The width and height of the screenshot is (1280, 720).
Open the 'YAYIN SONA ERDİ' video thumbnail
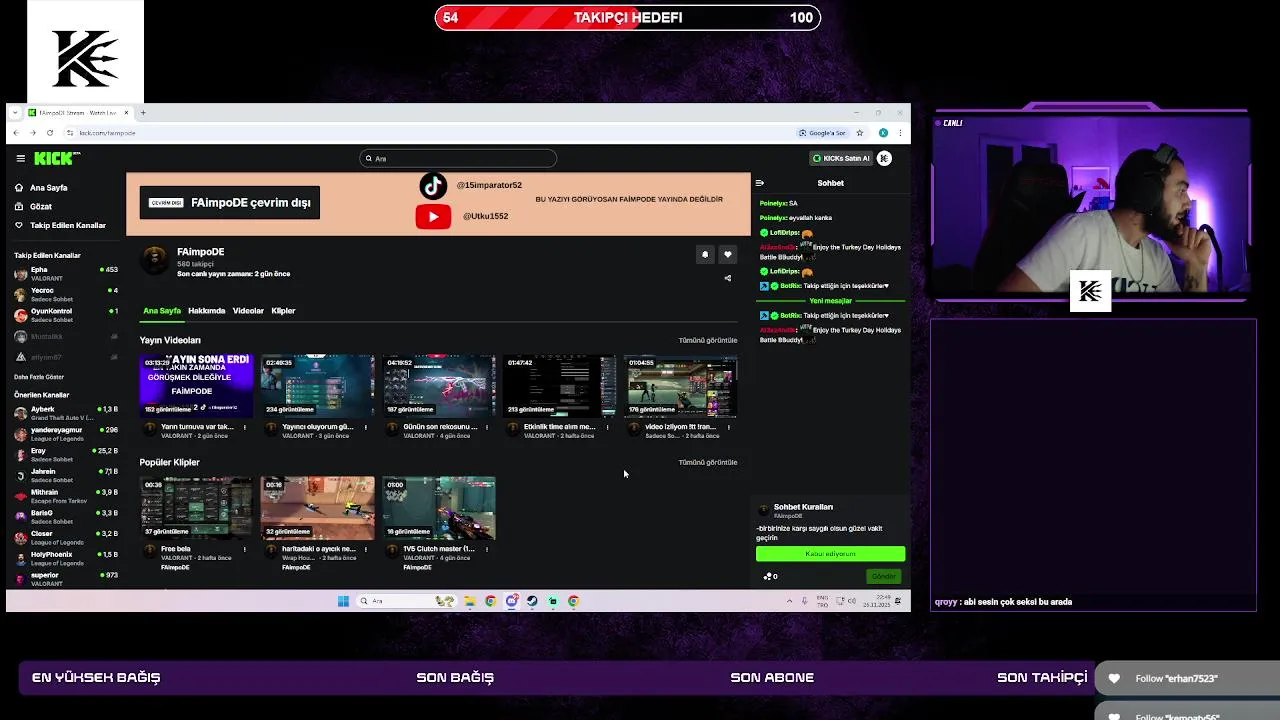pos(197,385)
